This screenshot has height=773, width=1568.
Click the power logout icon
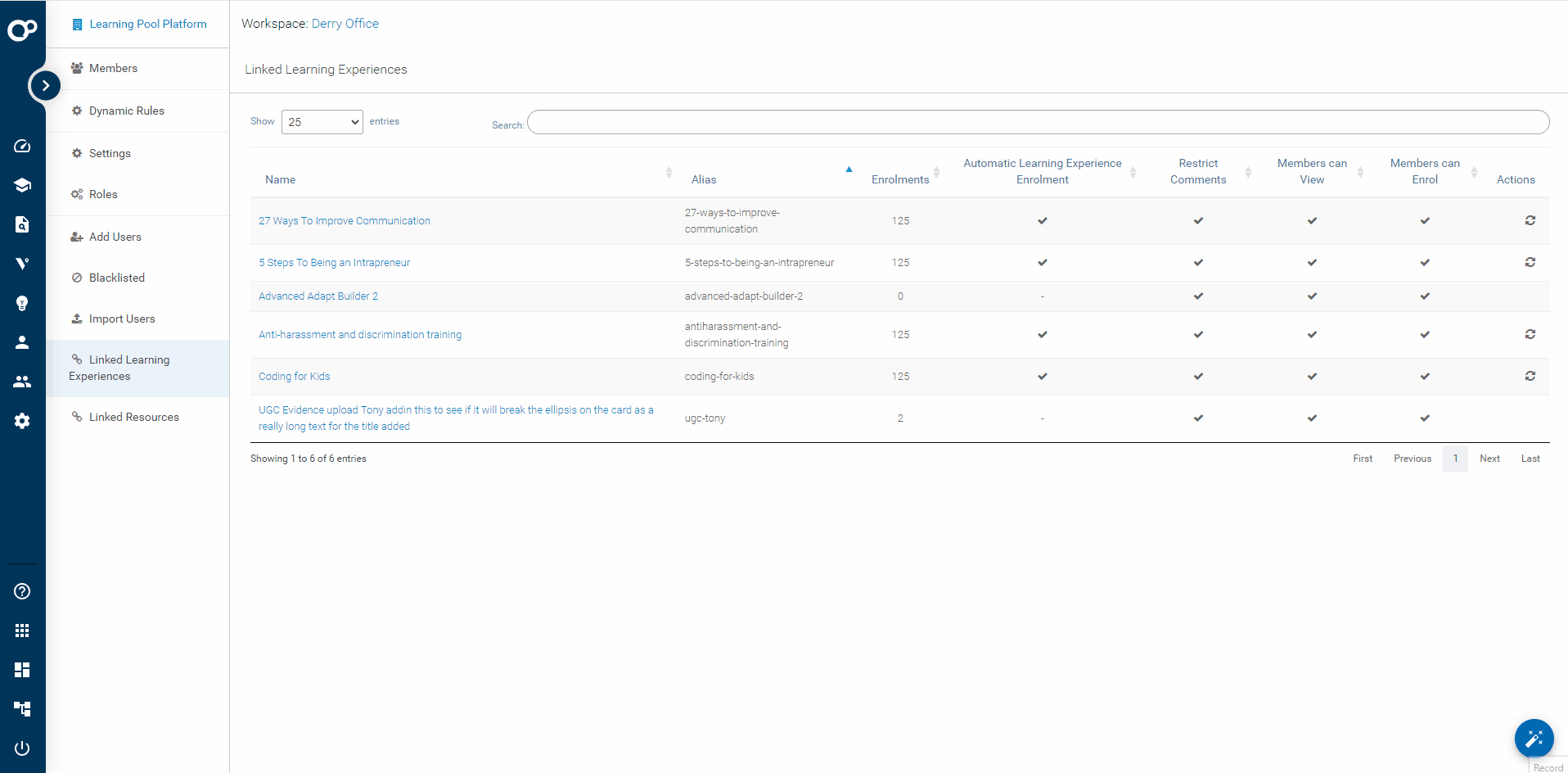[22, 748]
